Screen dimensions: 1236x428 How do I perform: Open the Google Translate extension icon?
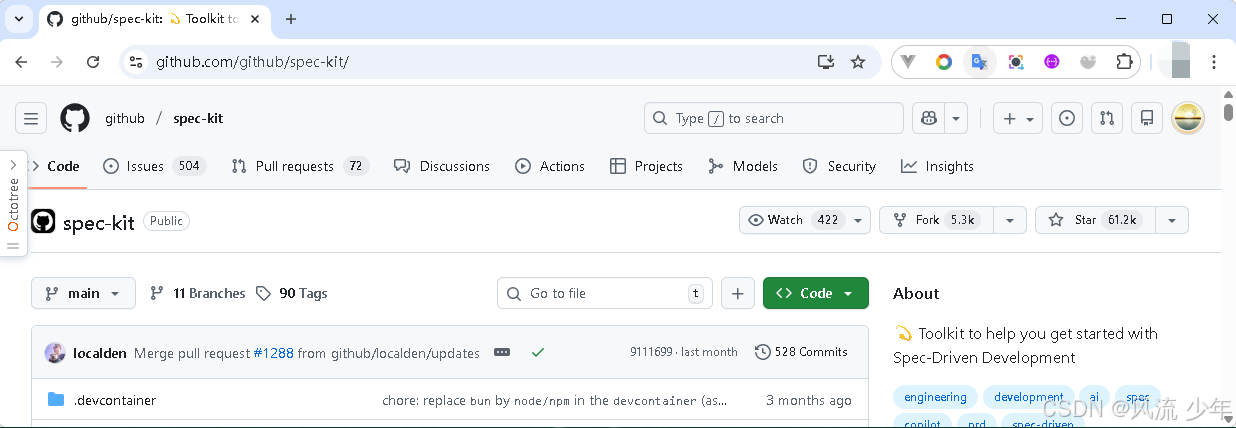click(979, 62)
